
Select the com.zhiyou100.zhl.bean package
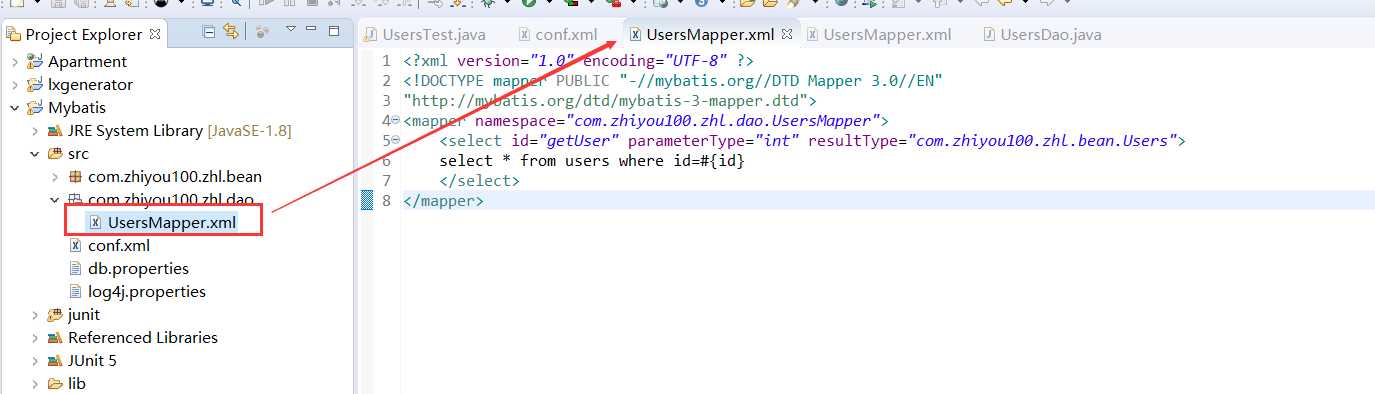[174, 177]
